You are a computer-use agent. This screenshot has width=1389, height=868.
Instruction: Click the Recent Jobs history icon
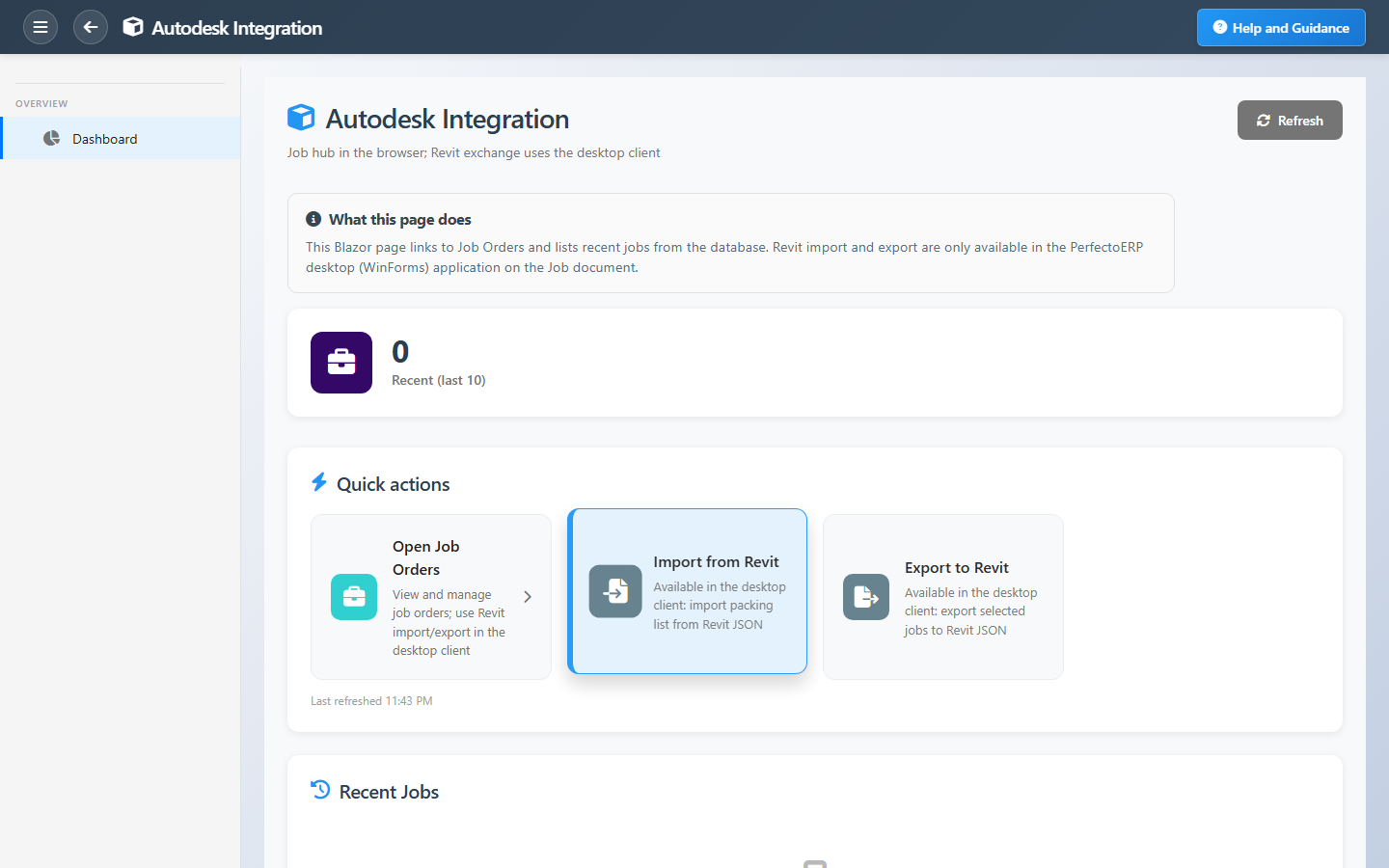click(x=320, y=790)
